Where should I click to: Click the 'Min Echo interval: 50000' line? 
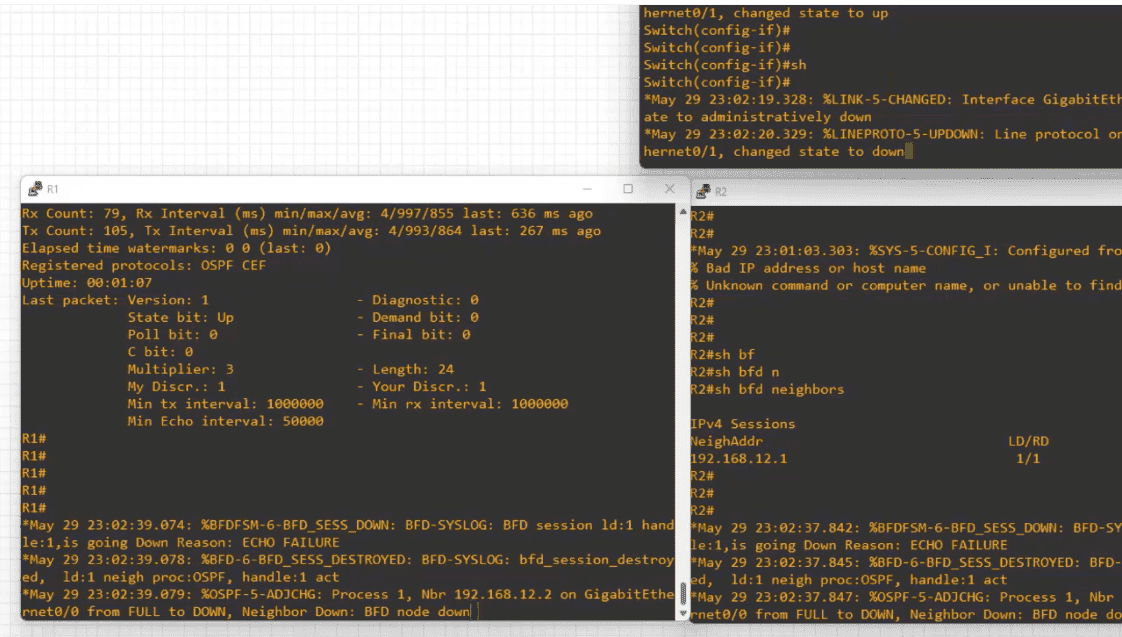[x=225, y=421]
